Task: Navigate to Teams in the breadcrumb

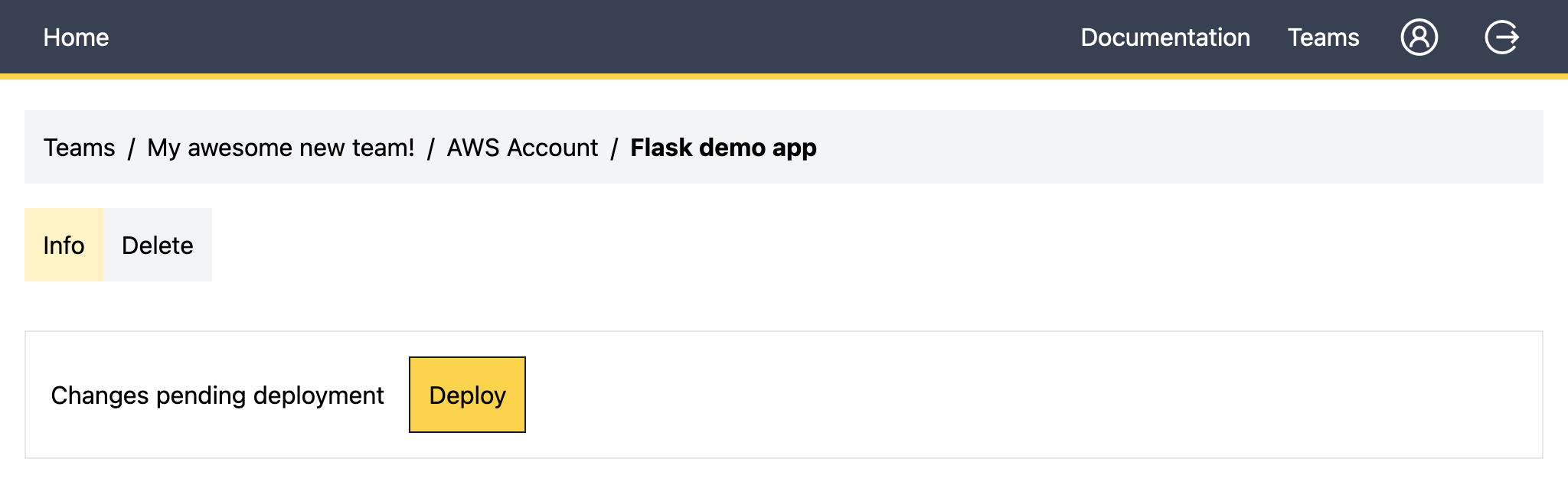Action: 79,147
